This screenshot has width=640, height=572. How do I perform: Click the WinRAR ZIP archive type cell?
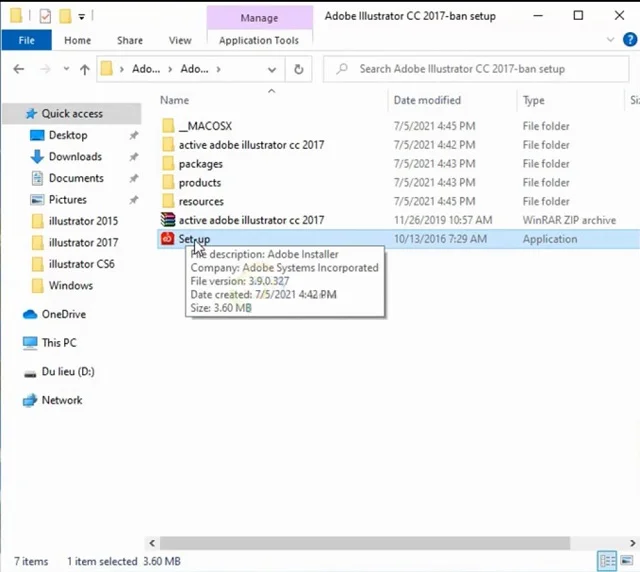569,220
